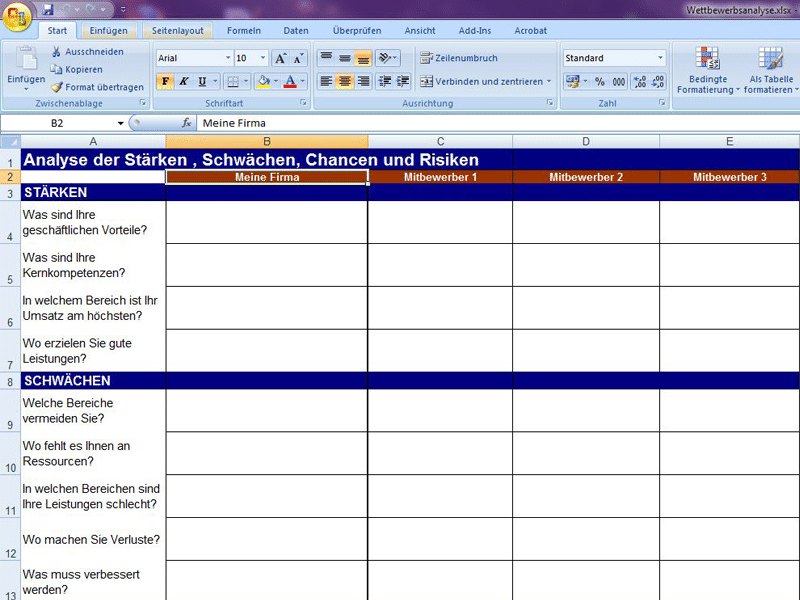Expand Ausrichtung dialog launcher
This screenshot has height=600, width=800.
(550, 103)
